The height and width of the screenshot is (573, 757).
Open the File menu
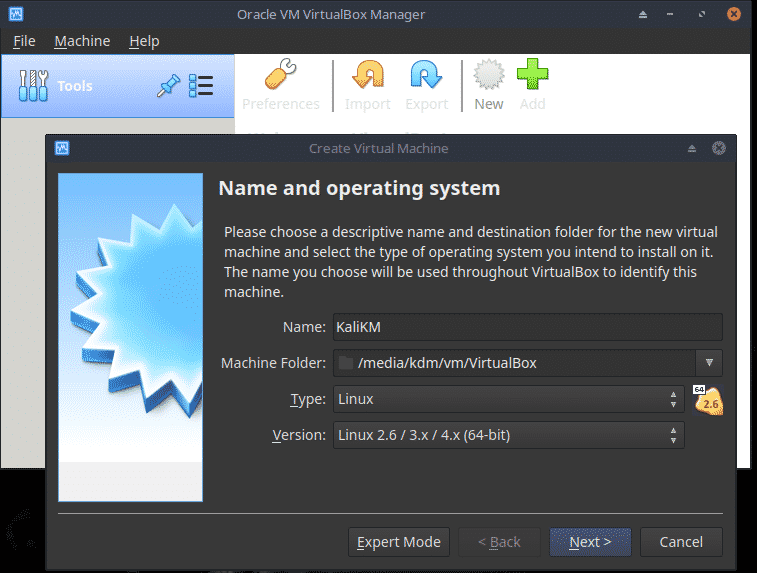[x=24, y=41]
